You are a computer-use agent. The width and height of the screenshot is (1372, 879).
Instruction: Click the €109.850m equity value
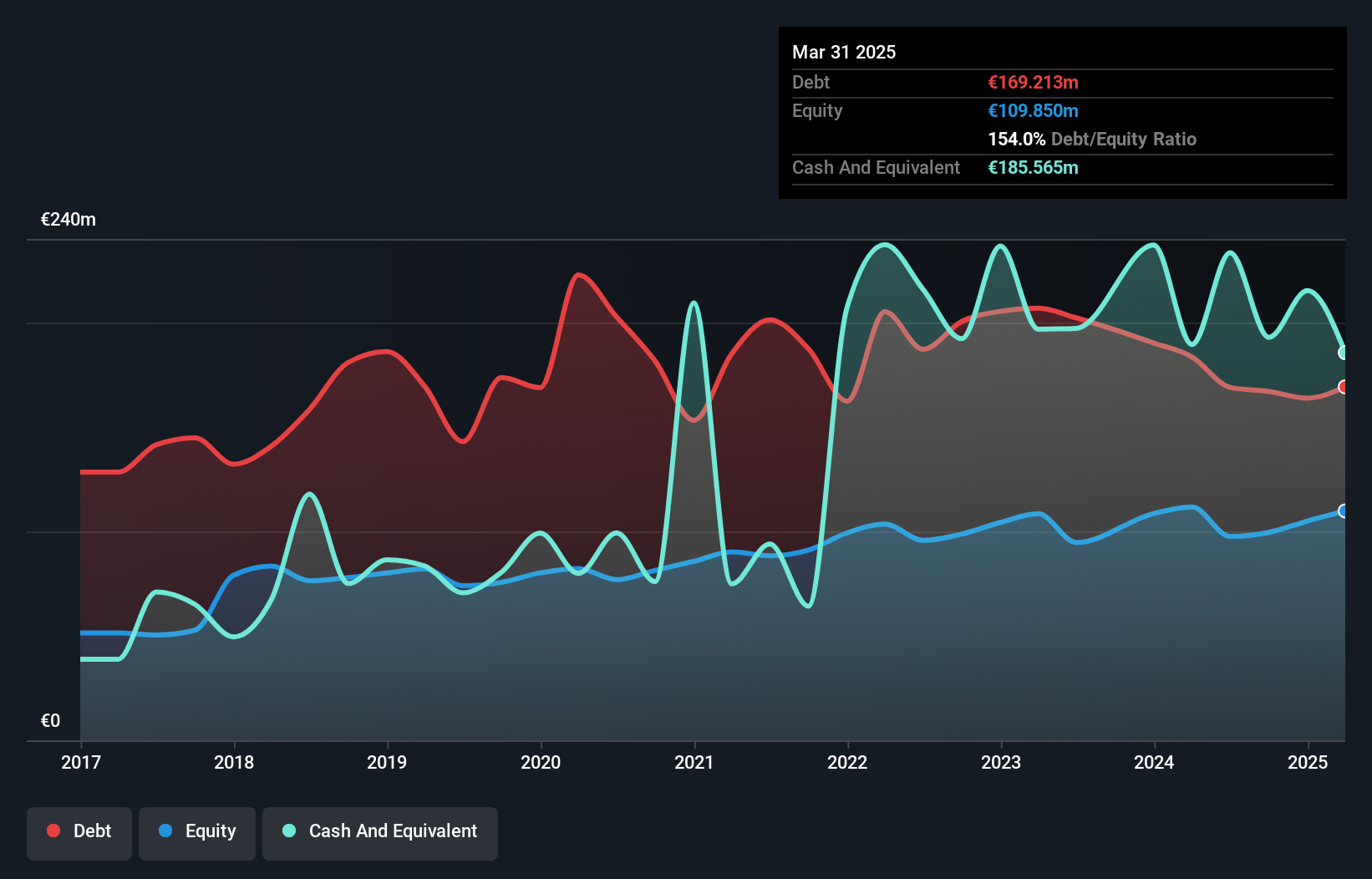(1034, 110)
